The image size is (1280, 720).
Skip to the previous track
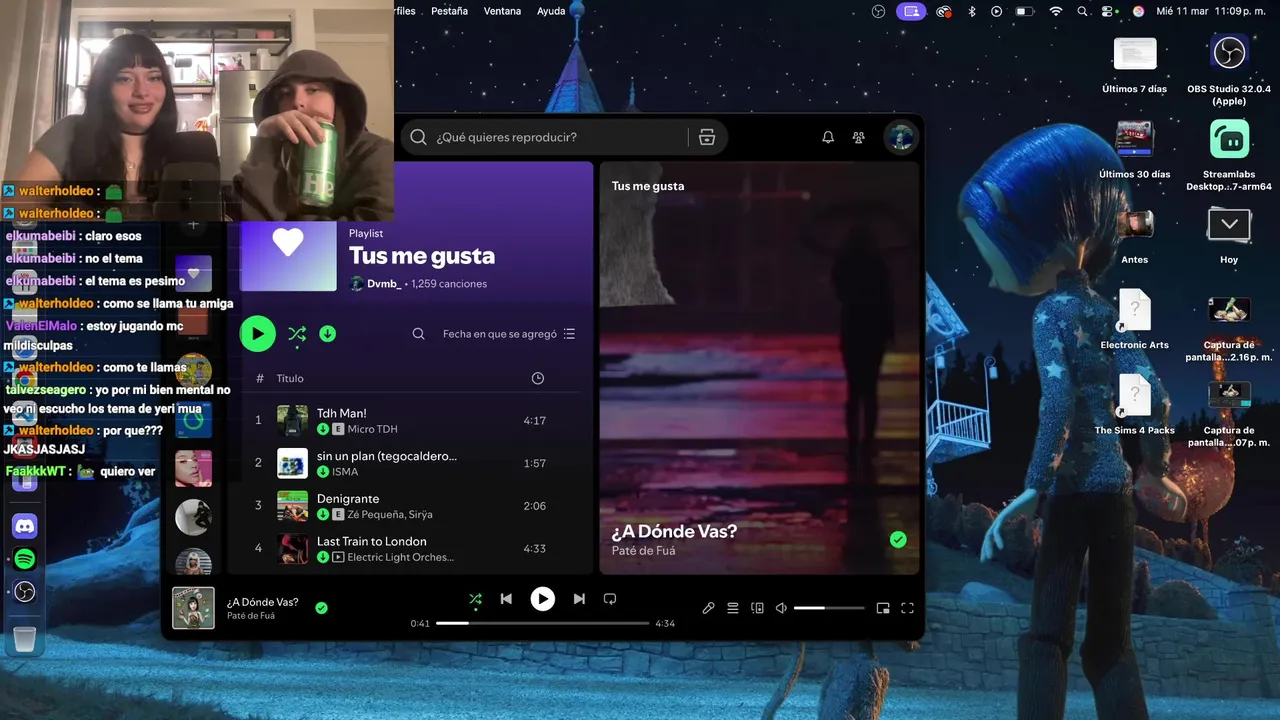point(506,599)
